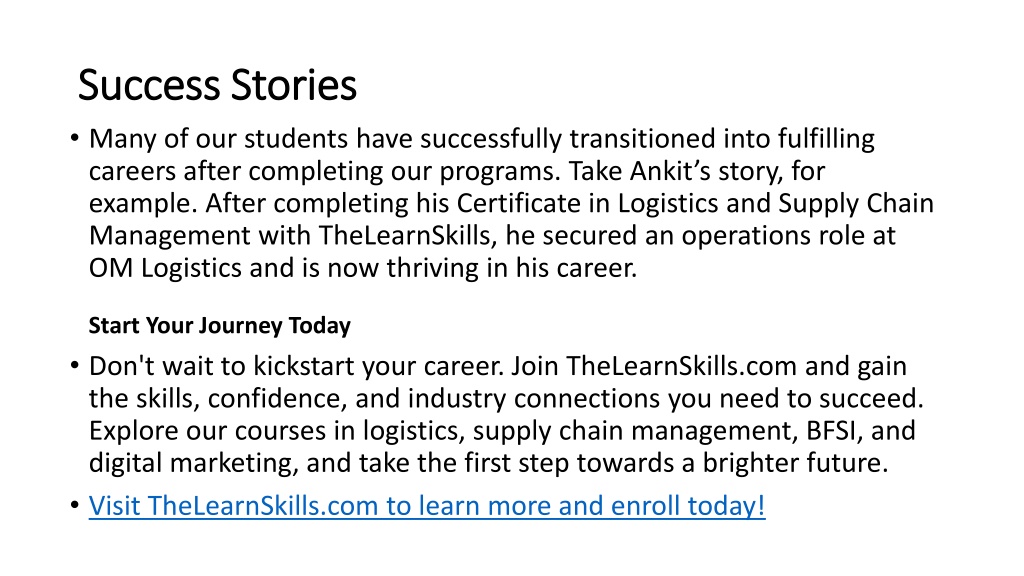Click 'TheLearnSkills.com' in the second paragraph
This screenshot has height=576, width=1024.
pyautogui.click(x=681, y=366)
